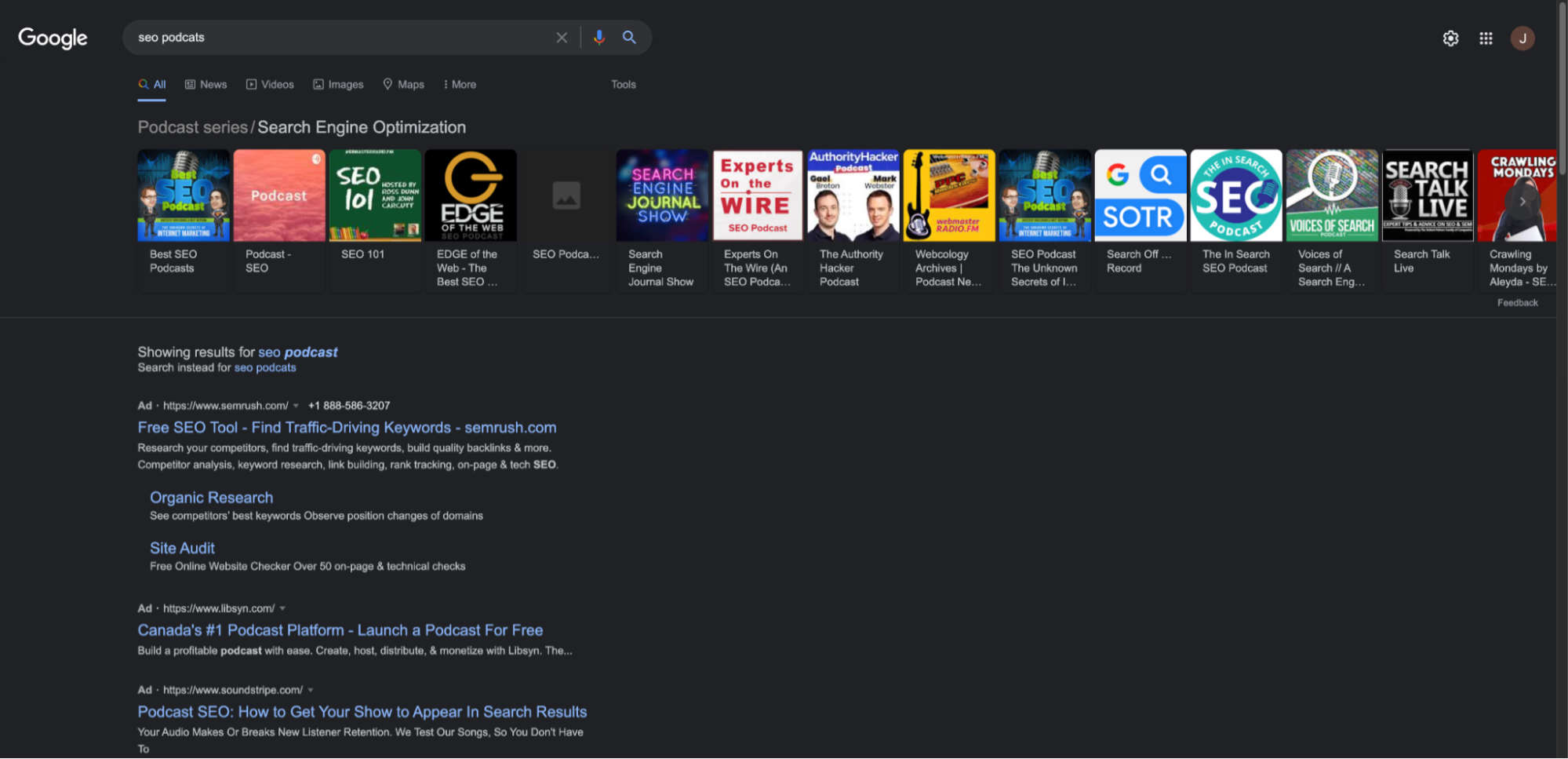Open the Podcast - SEO card

click(279, 220)
